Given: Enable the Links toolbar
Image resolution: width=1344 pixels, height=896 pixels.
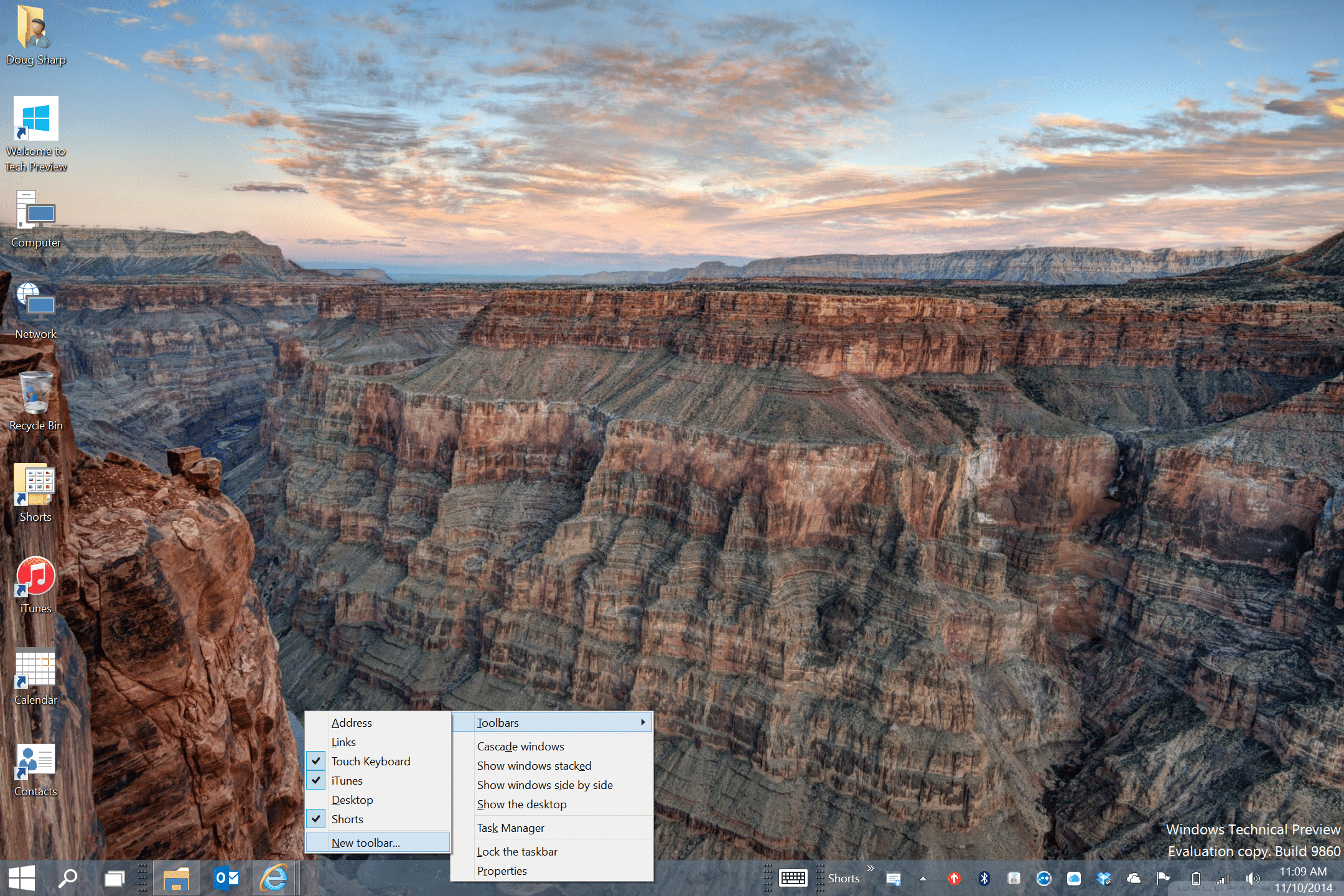Looking at the screenshot, I should tap(378, 742).
